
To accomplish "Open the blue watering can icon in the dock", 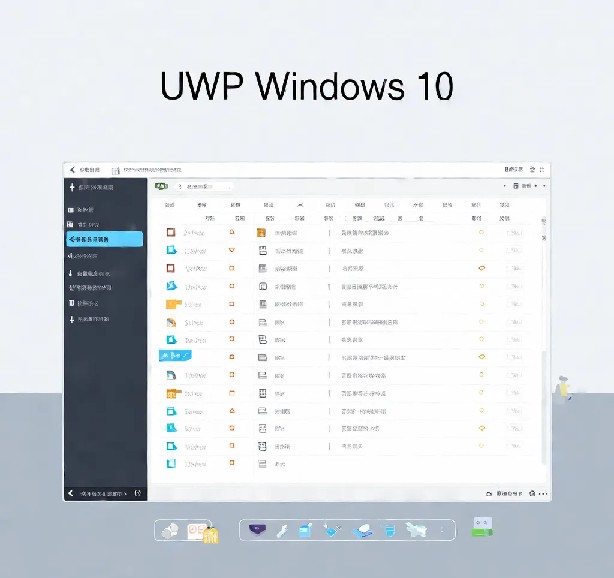I will (332, 530).
